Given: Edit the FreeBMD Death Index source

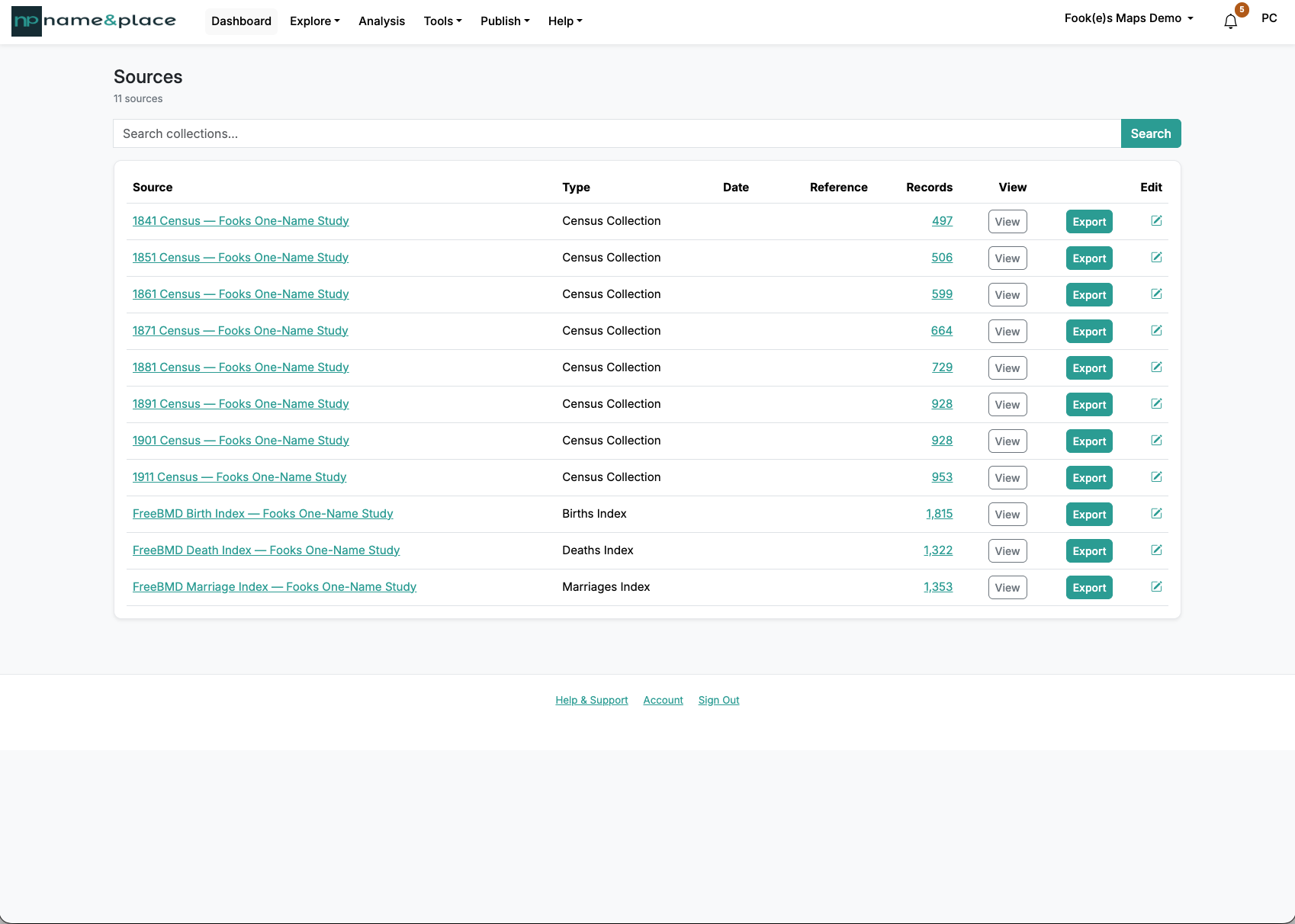Looking at the screenshot, I should 1156,550.
